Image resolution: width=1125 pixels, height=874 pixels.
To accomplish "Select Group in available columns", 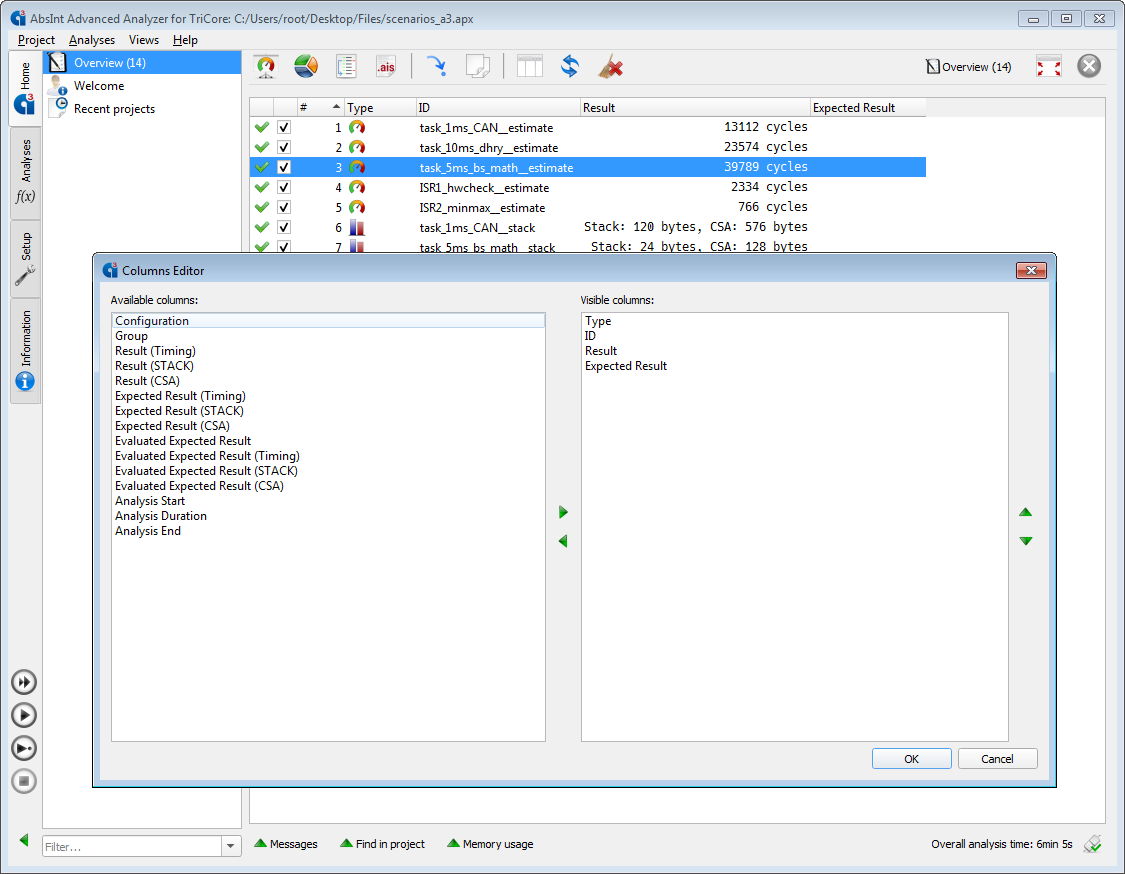I will click(x=328, y=336).
